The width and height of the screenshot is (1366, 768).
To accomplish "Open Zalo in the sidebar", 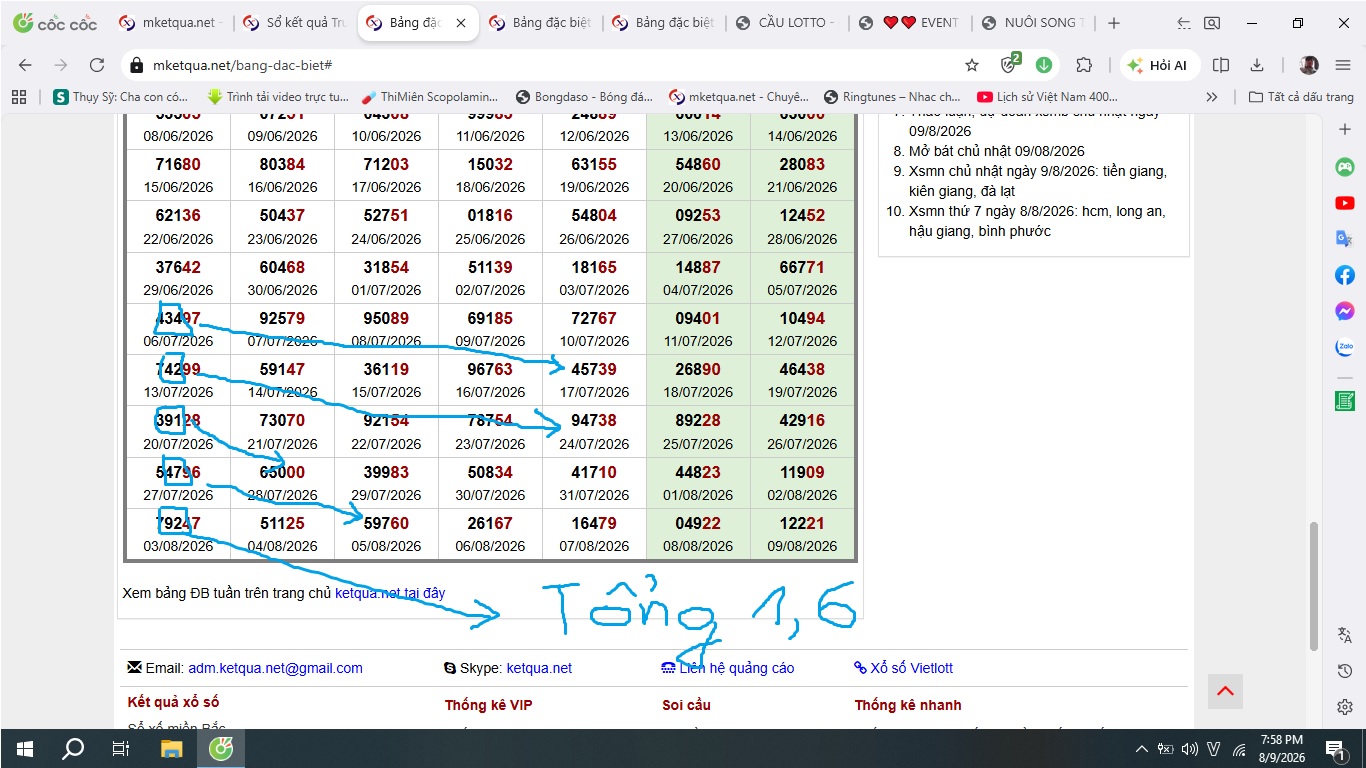I will (x=1345, y=348).
